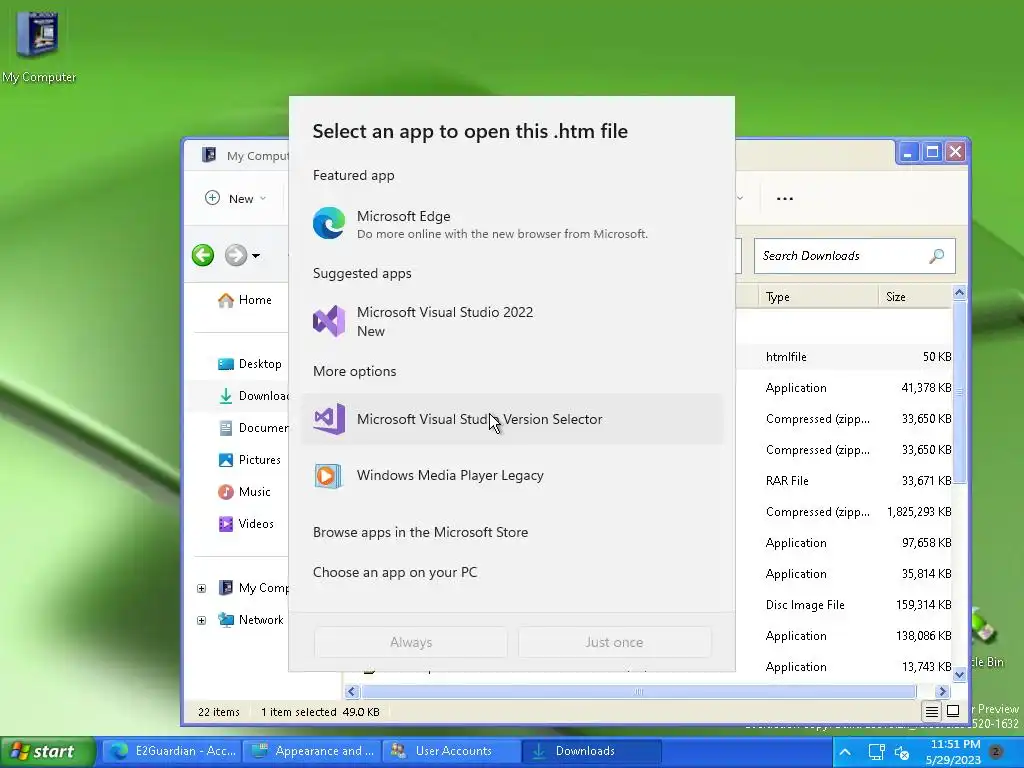Open Pictures folder in the sidebar

click(x=249, y=460)
